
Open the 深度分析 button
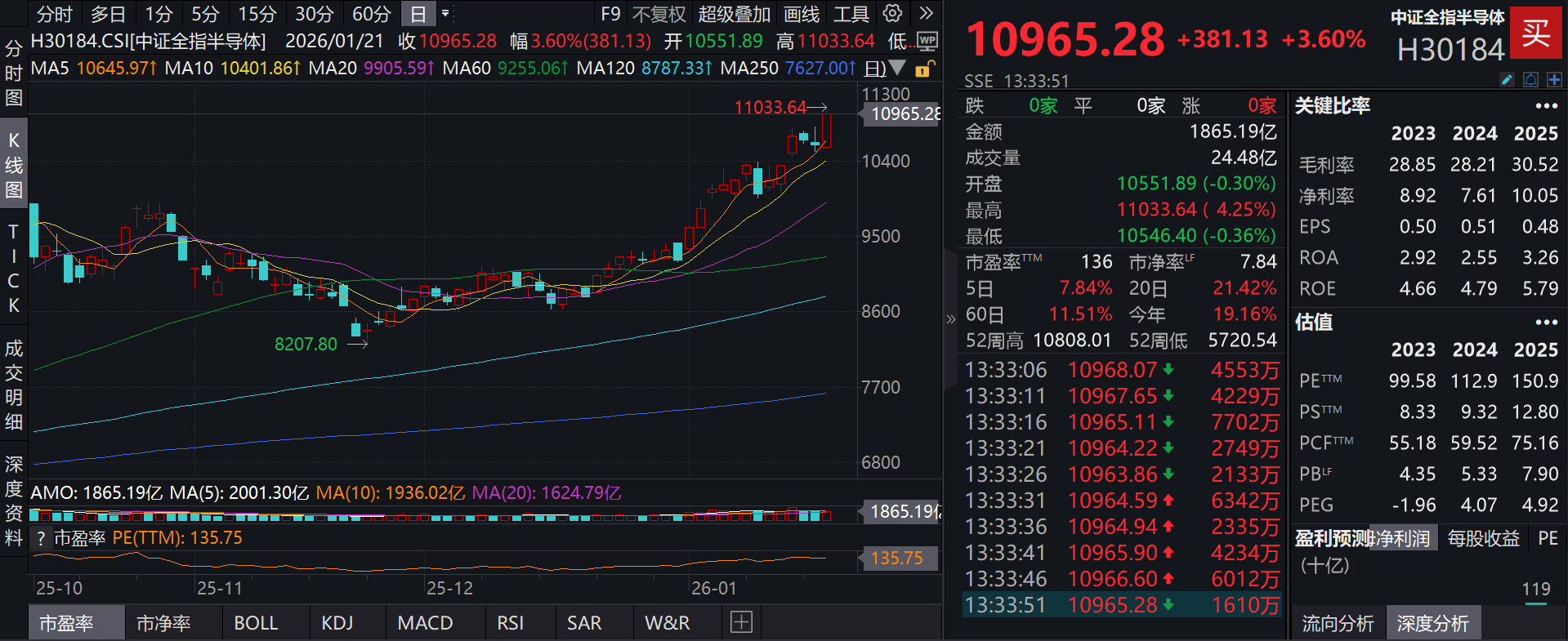click(x=1432, y=624)
